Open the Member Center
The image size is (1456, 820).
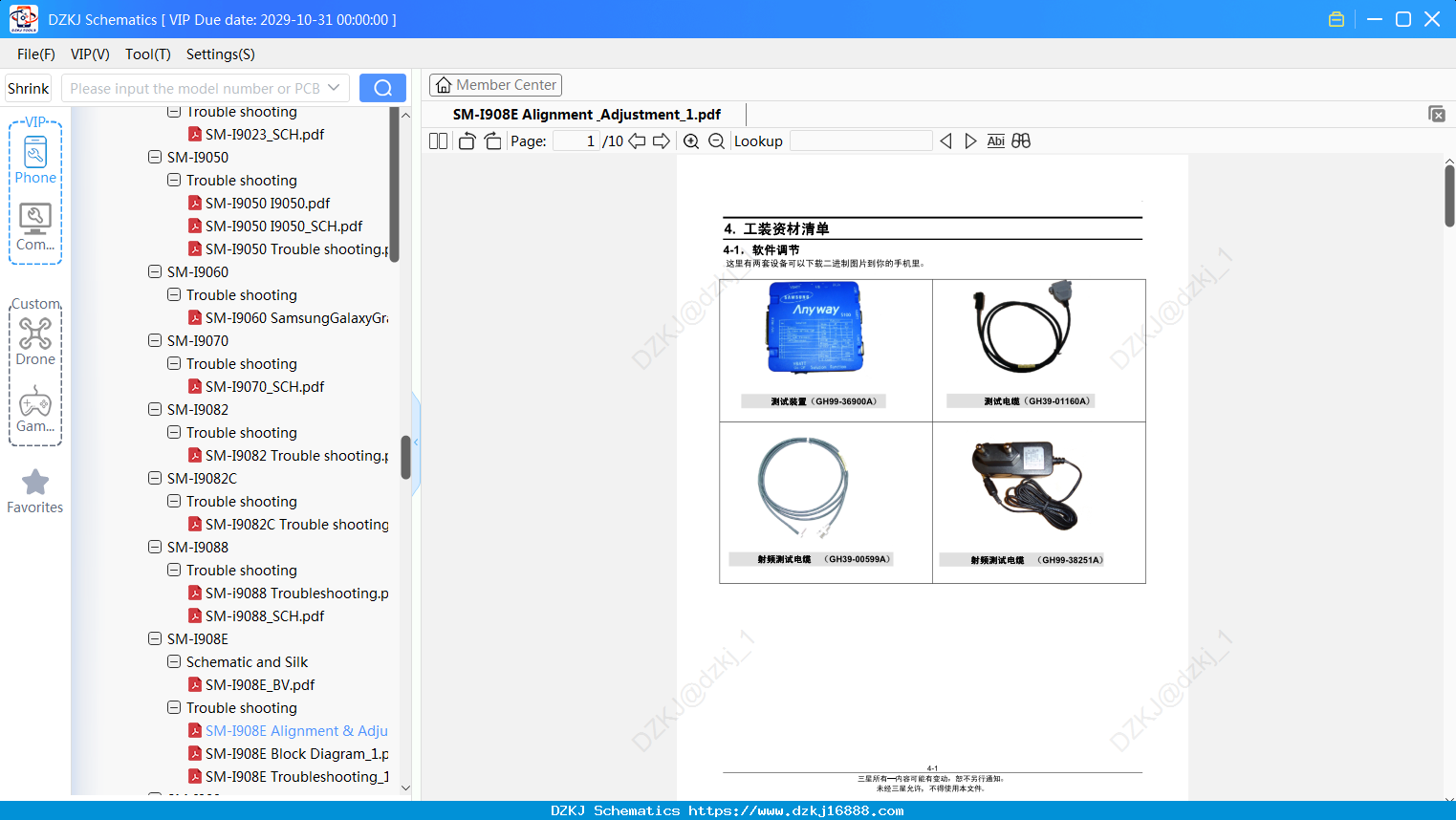click(495, 85)
